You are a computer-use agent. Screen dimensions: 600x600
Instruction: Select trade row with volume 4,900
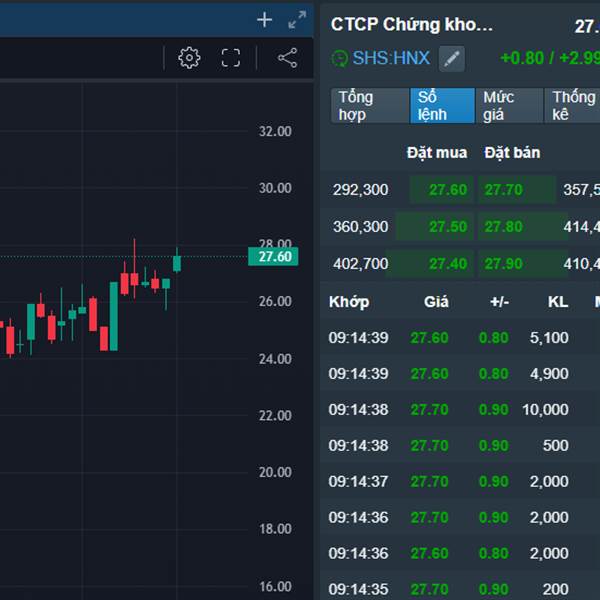(460, 374)
